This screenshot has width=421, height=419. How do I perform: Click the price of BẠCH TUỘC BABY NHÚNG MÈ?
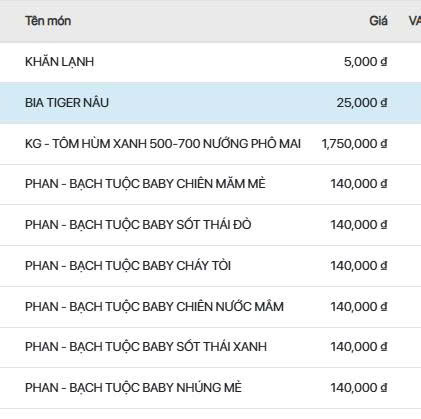[359, 388]
